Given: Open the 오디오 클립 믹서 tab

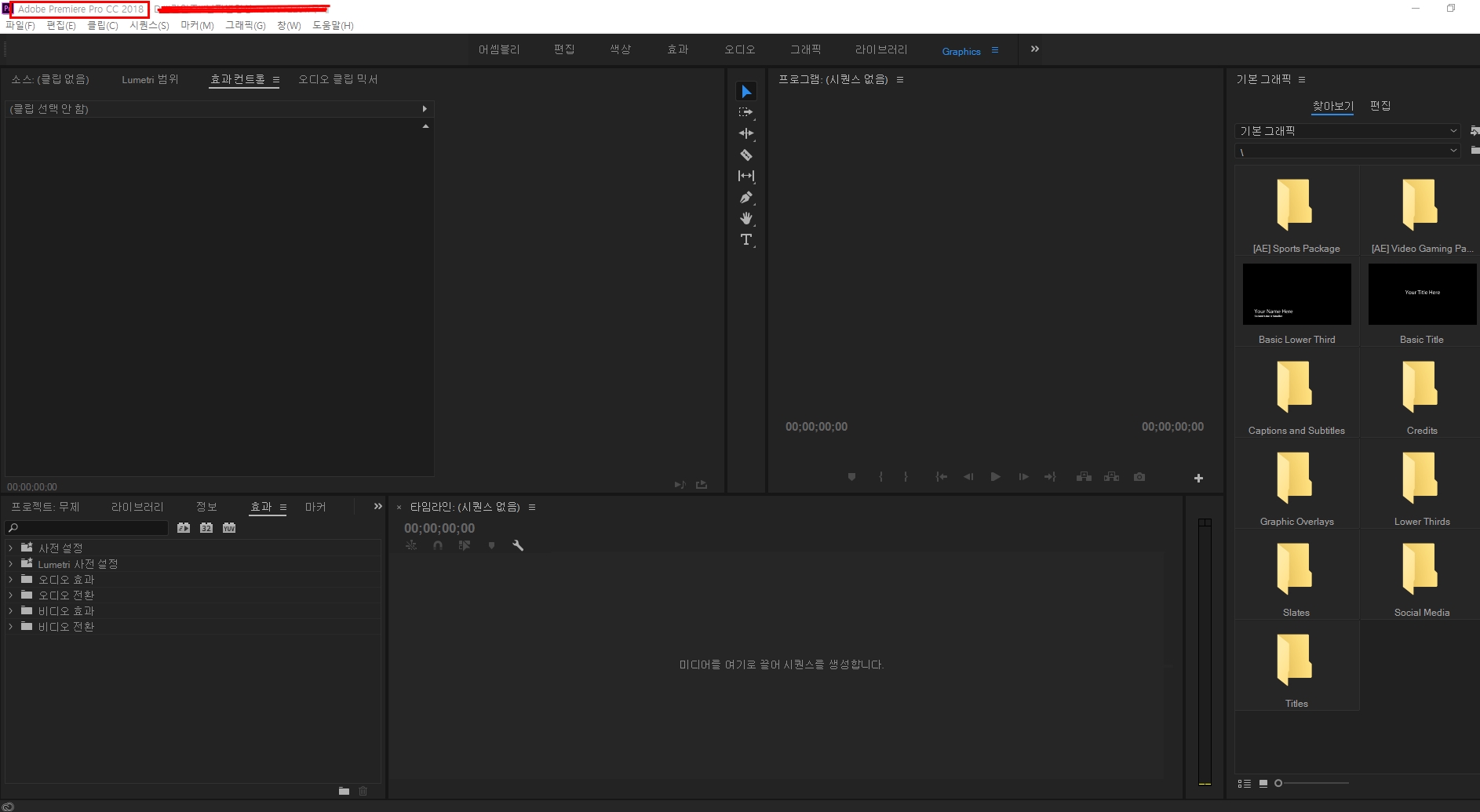Looking at the screenshot, I should click(338, 79).
